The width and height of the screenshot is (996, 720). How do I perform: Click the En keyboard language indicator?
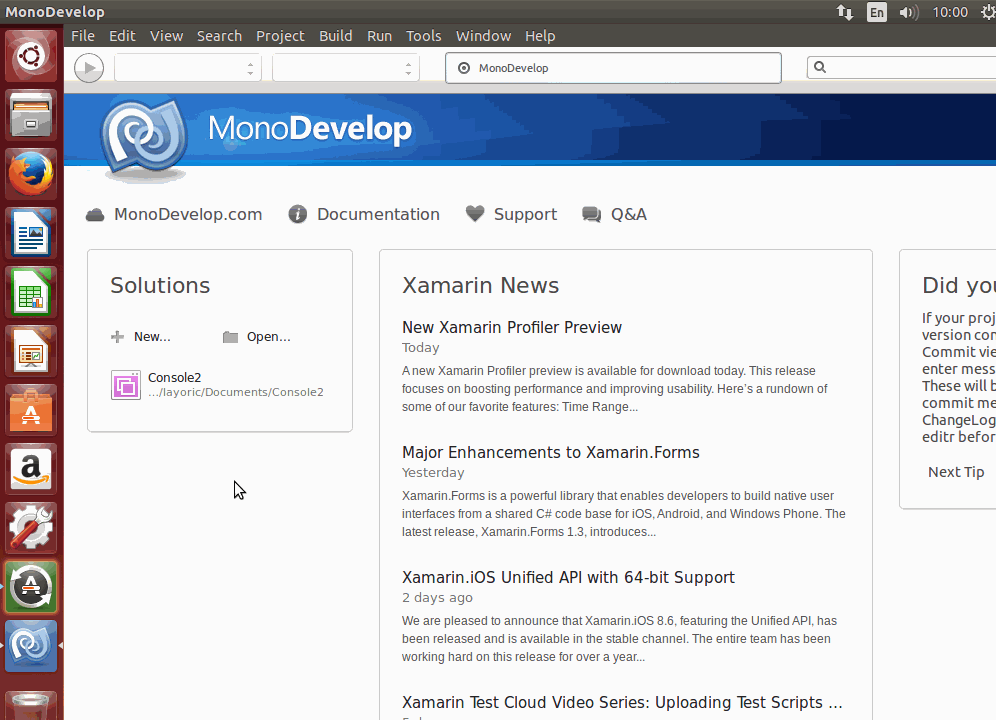pos(877,12)
